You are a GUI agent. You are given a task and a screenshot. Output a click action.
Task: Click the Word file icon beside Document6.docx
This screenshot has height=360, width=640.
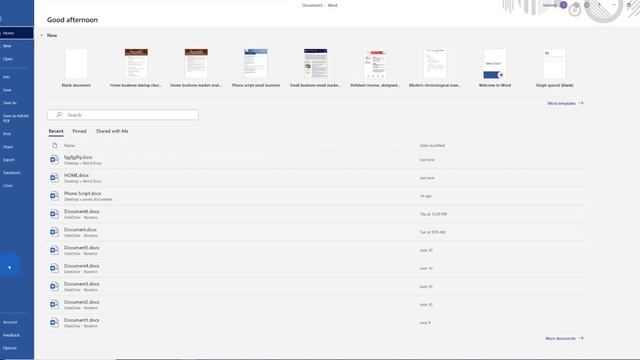54,214
